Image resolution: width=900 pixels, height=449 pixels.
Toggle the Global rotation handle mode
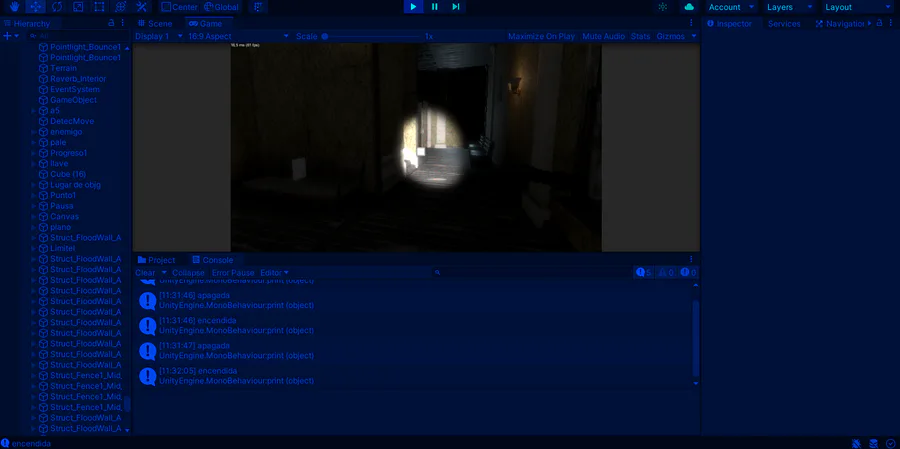221,7
